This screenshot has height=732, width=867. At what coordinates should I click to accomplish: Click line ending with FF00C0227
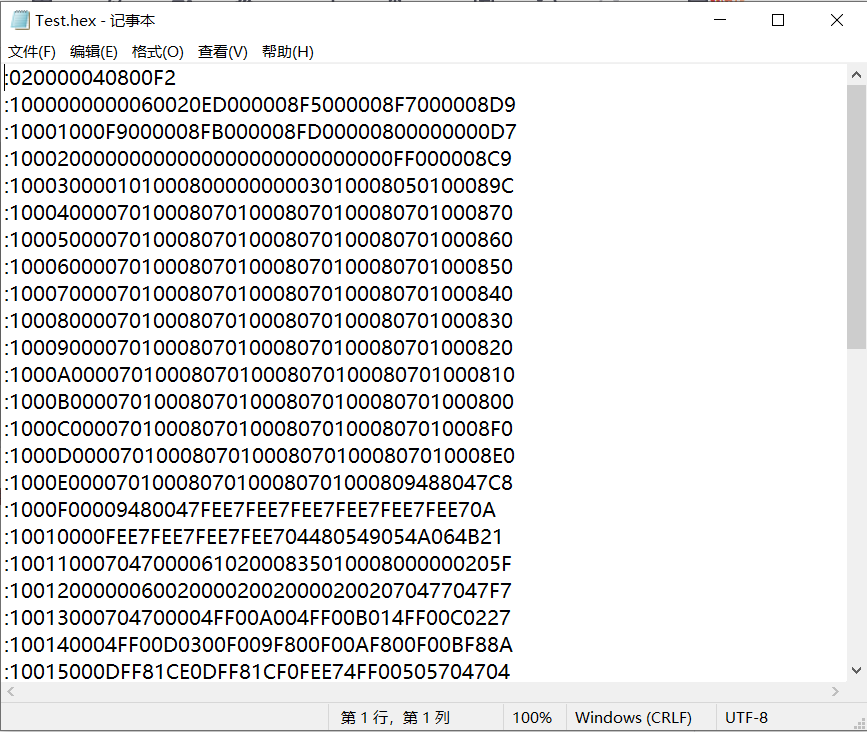[x=258, y=619]
